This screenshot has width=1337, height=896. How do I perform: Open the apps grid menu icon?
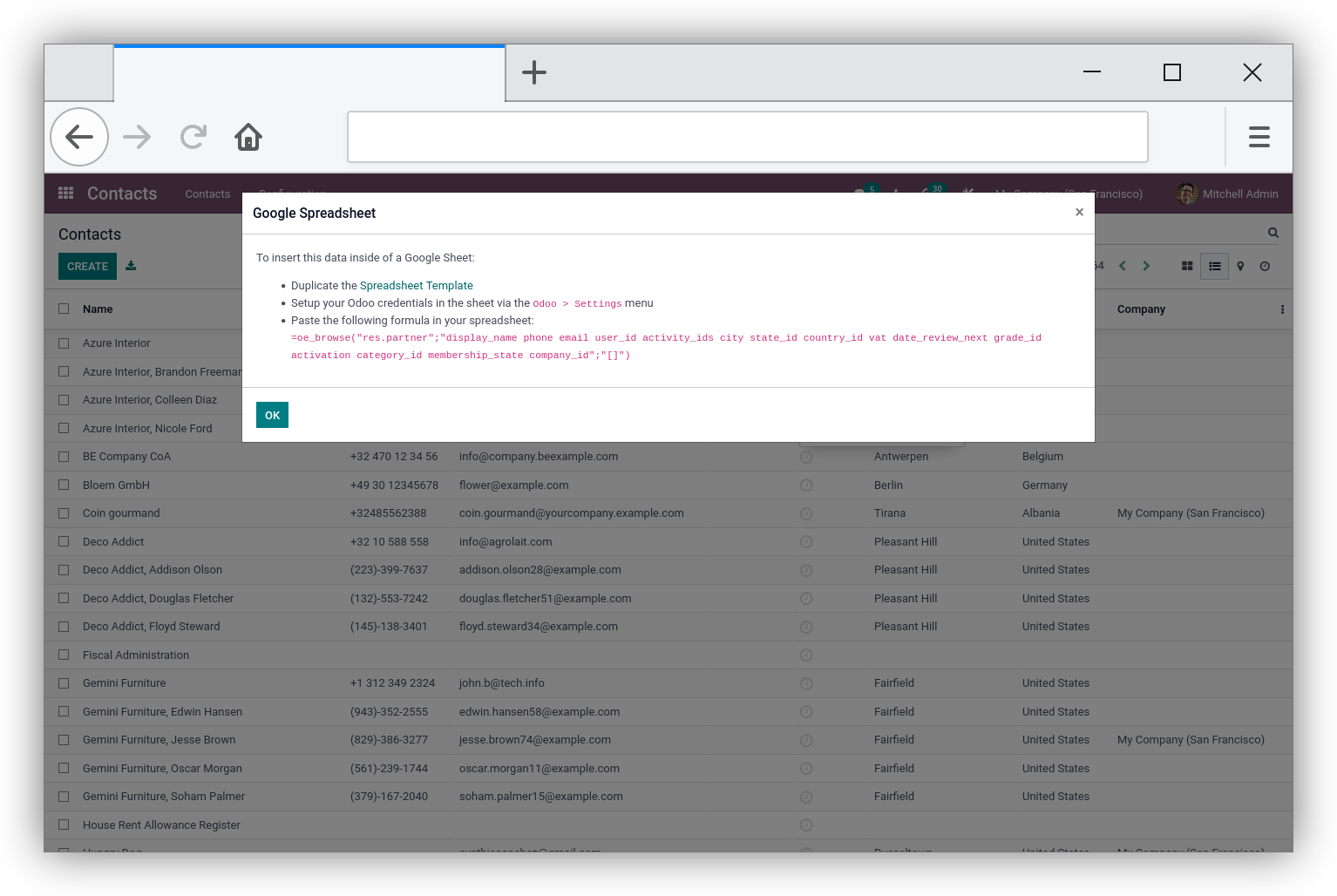pyautogui.click(x=65, y=193)
